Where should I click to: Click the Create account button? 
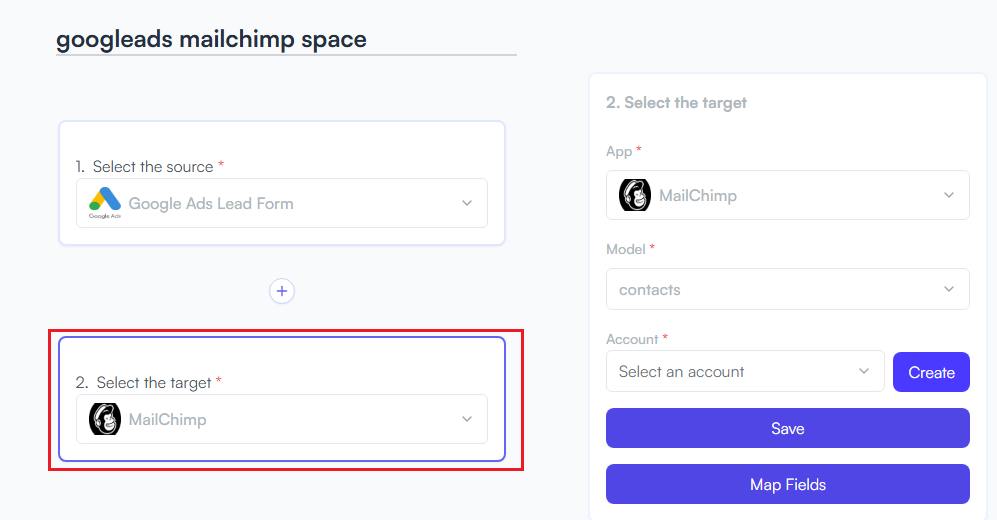pos(931,372)
